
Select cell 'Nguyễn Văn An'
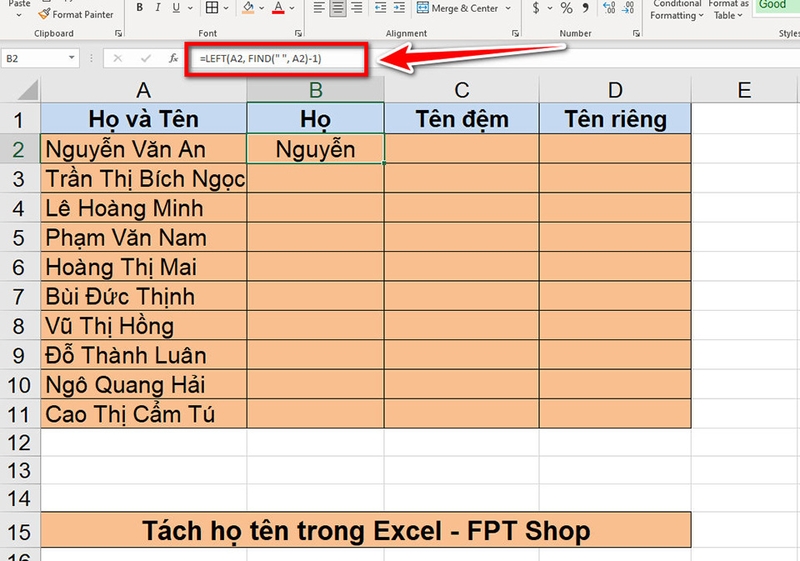(x=144, y=149)
